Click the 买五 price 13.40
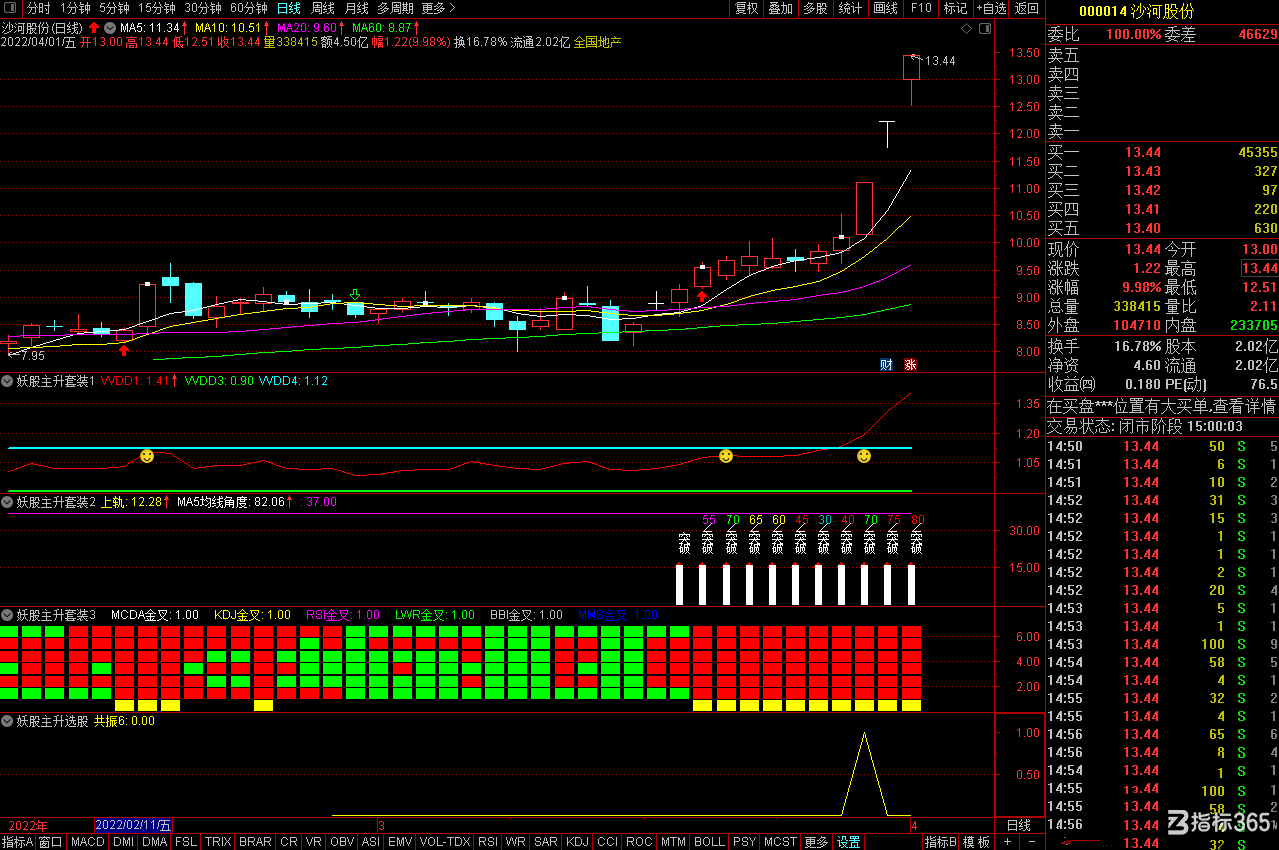The width and height of the screenshot is (1279, 850). (1143, 229)
